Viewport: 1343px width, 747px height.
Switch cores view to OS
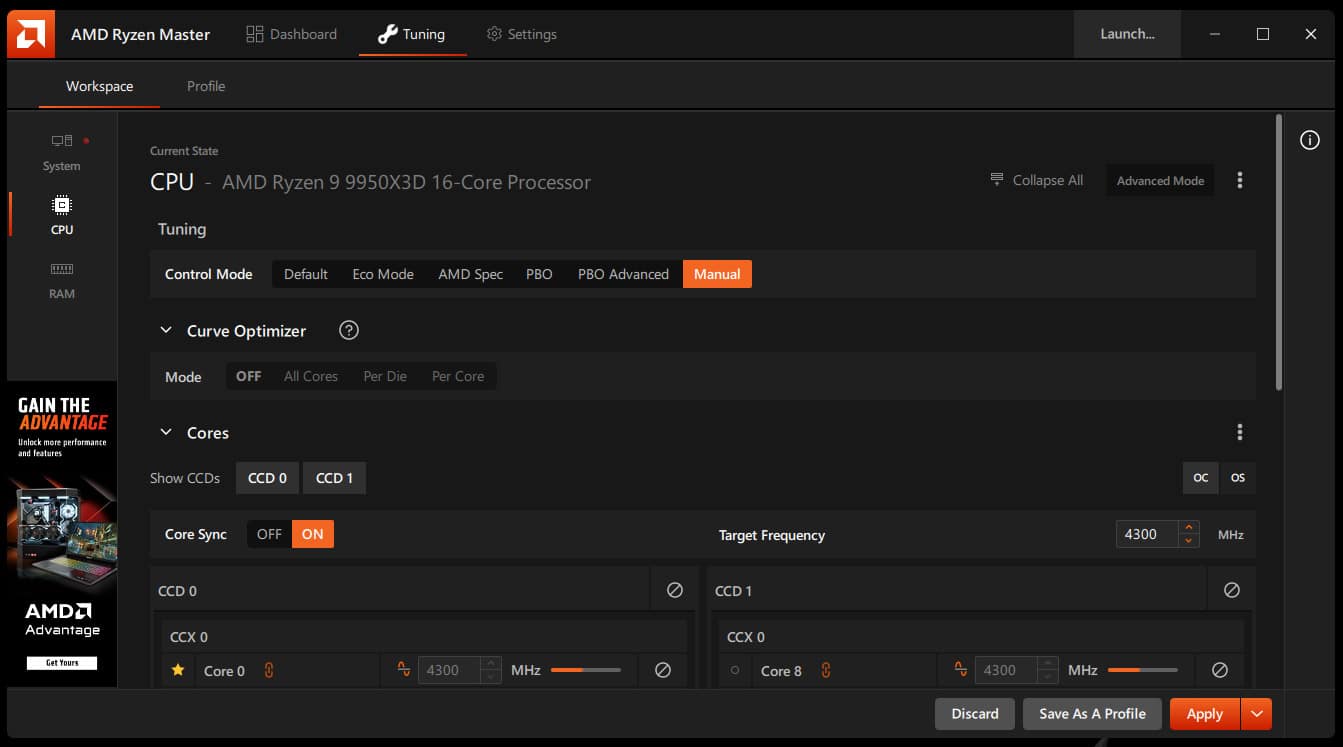pyautogui.click(x=1238, y=478)
